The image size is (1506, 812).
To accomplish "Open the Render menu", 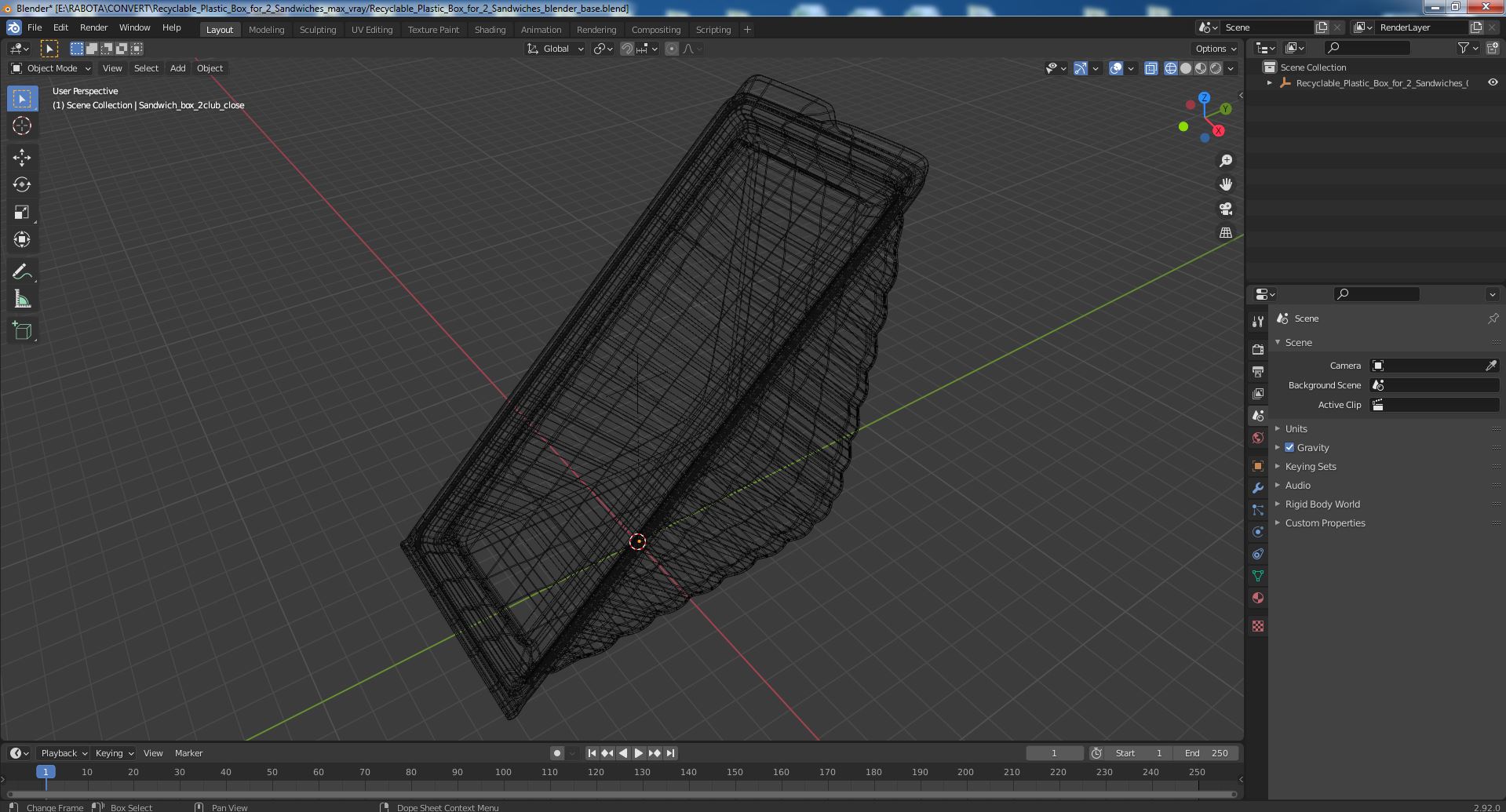I will click(93, 27).
